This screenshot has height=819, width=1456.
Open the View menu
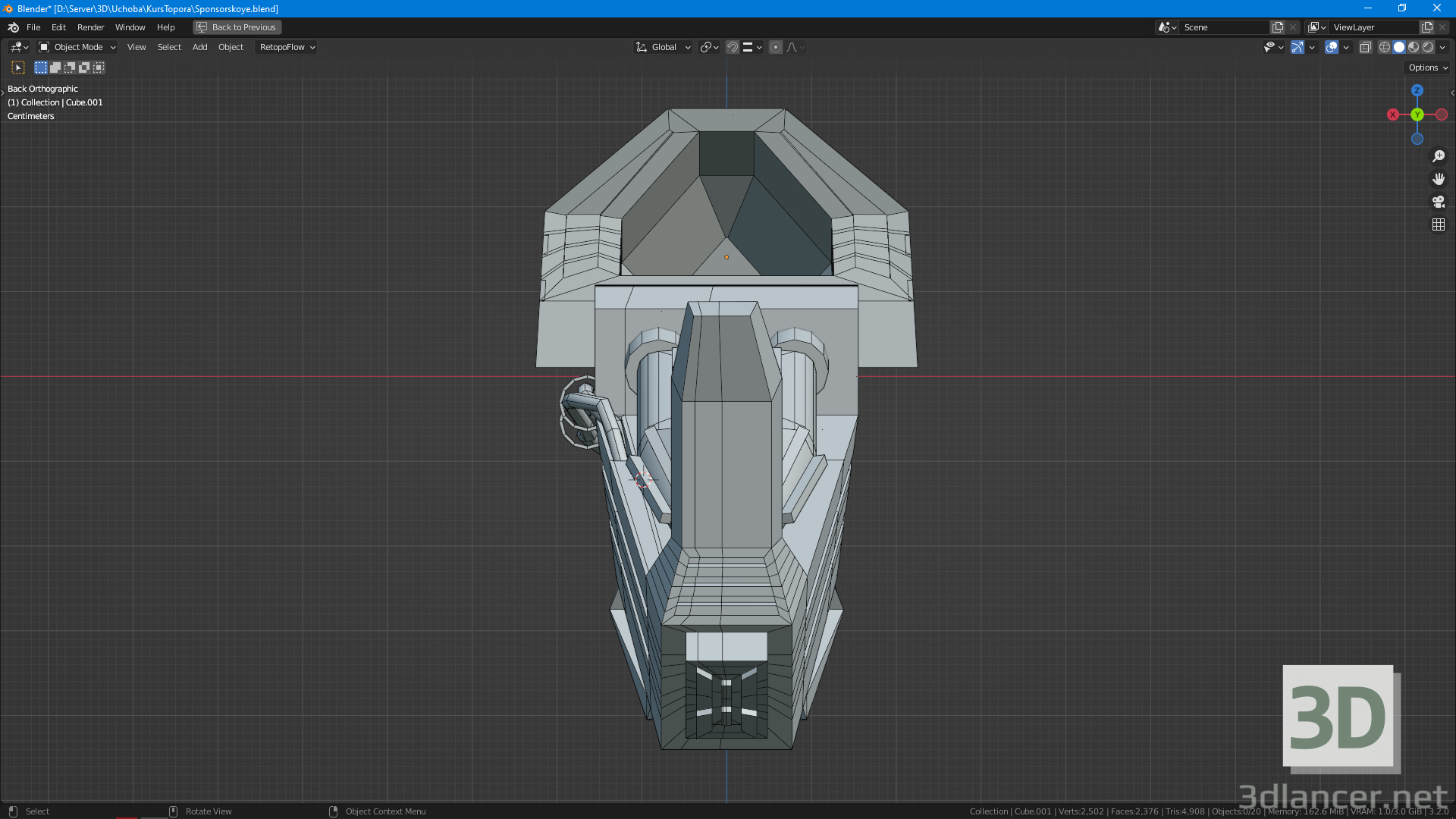tap(135, 47)
